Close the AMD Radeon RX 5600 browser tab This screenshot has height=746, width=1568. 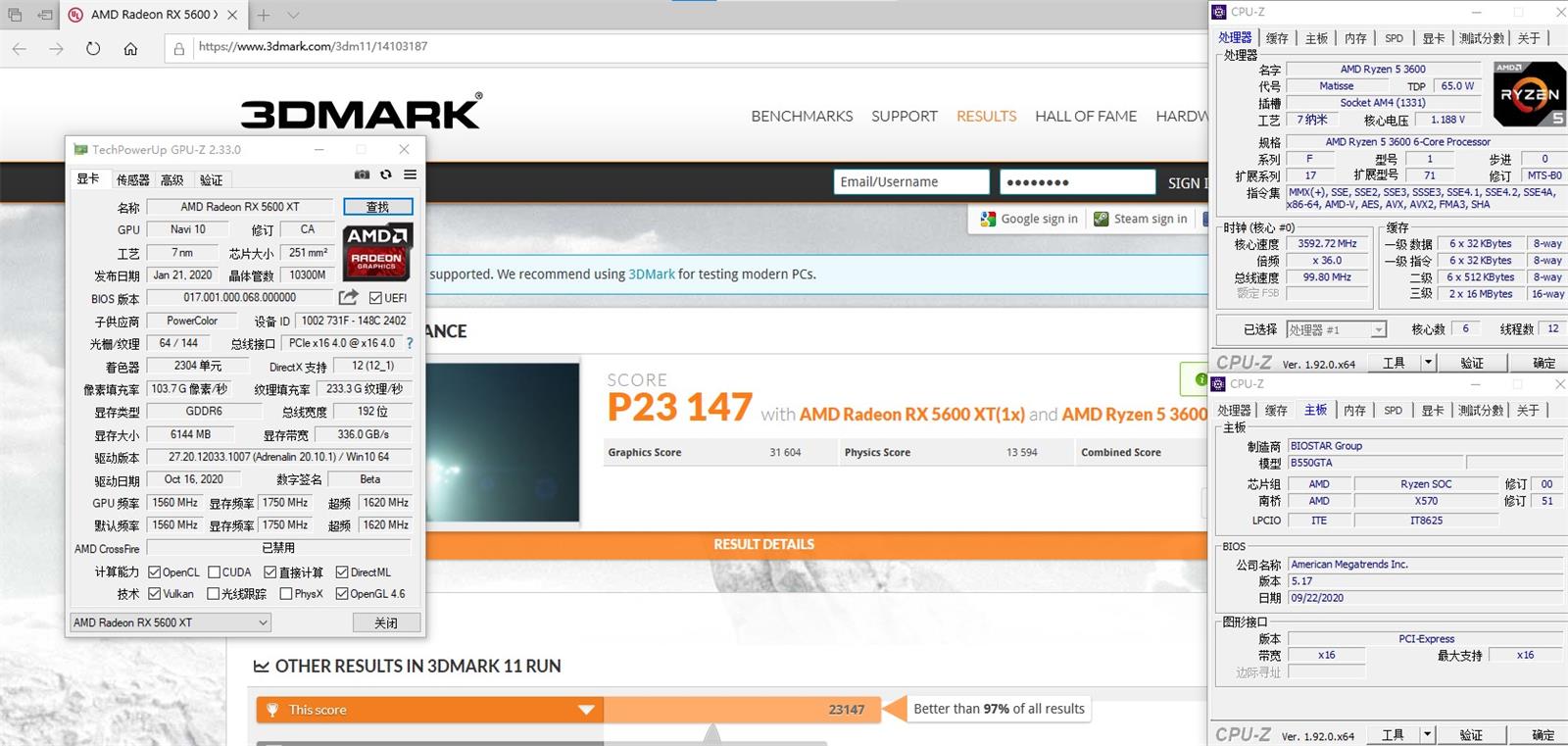[232, 15]
